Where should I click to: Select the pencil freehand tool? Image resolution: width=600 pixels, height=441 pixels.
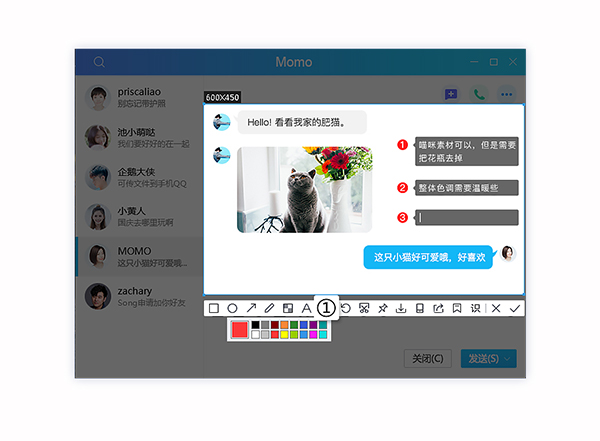[x=269, y=308]
